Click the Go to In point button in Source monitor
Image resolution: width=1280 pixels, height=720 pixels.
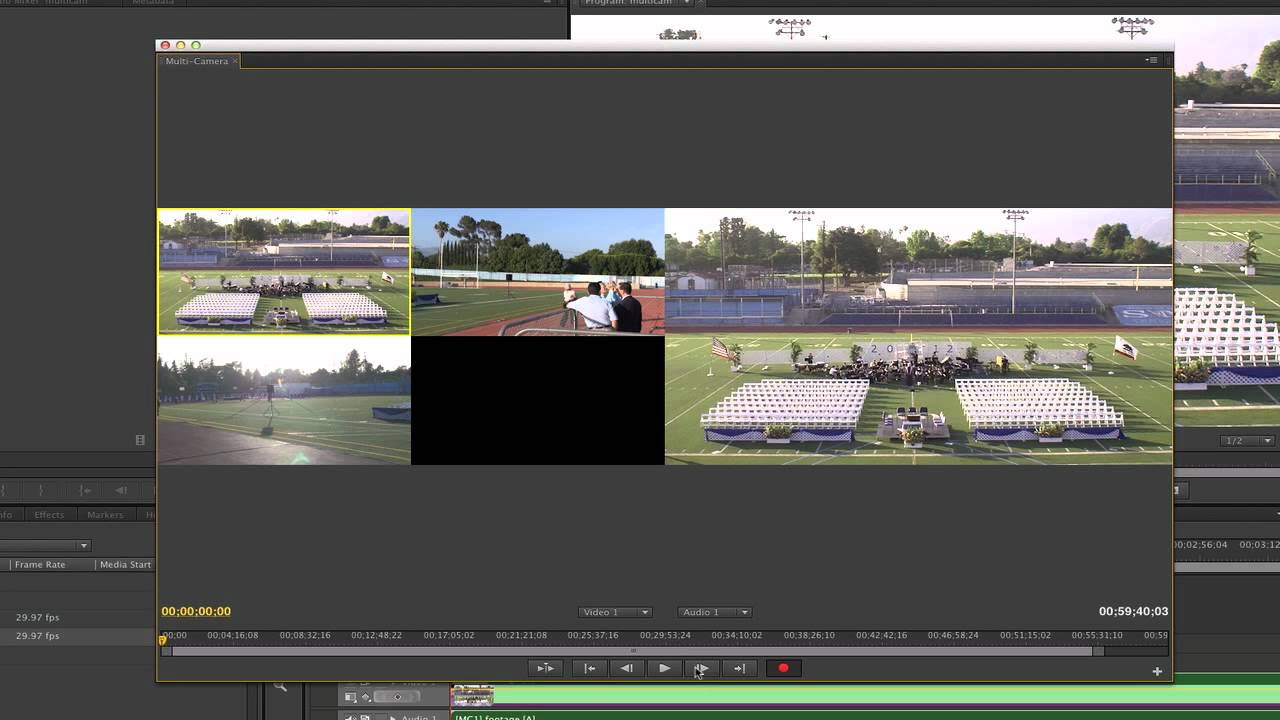coord(85,490)
